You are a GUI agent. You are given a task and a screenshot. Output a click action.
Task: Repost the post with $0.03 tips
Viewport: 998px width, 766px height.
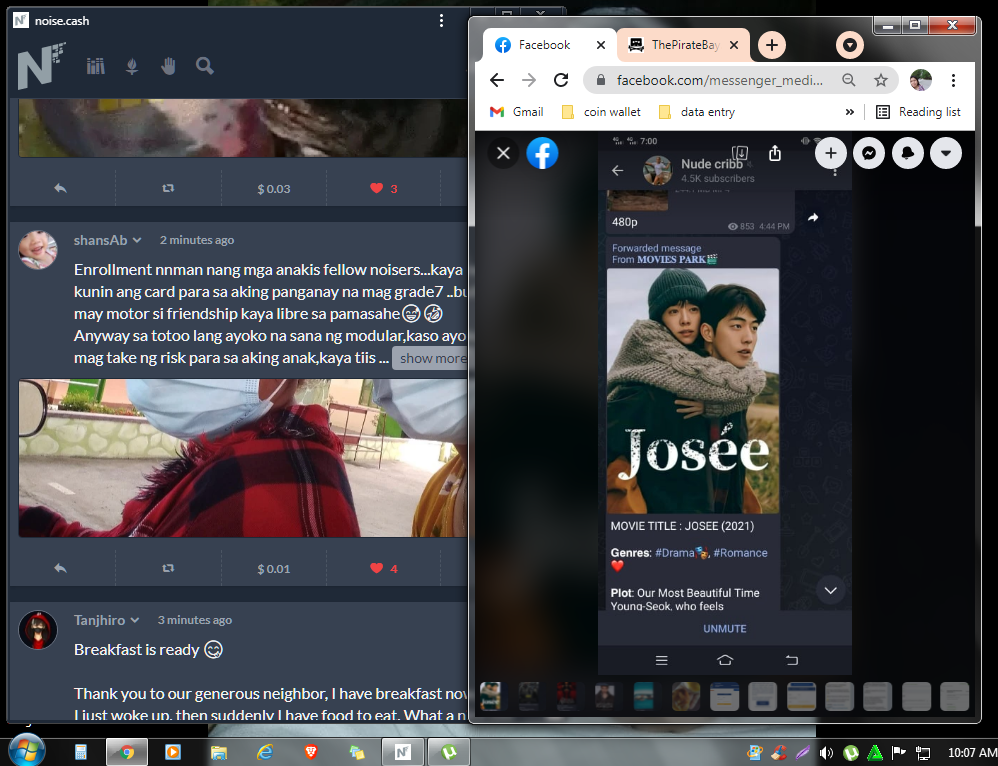tap(168, 188)
